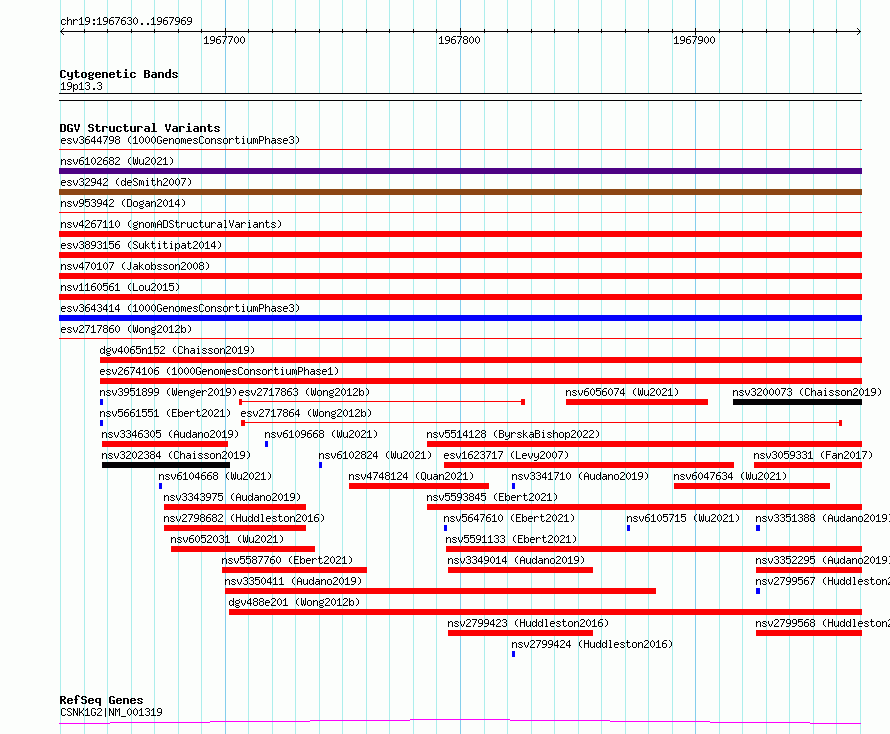Open nsv4267110 (gnomADStructuralVariants) entry
Image resolution: width=890 pixels, height=734 pixels.
pyautogui.click(x=171, y=224)
